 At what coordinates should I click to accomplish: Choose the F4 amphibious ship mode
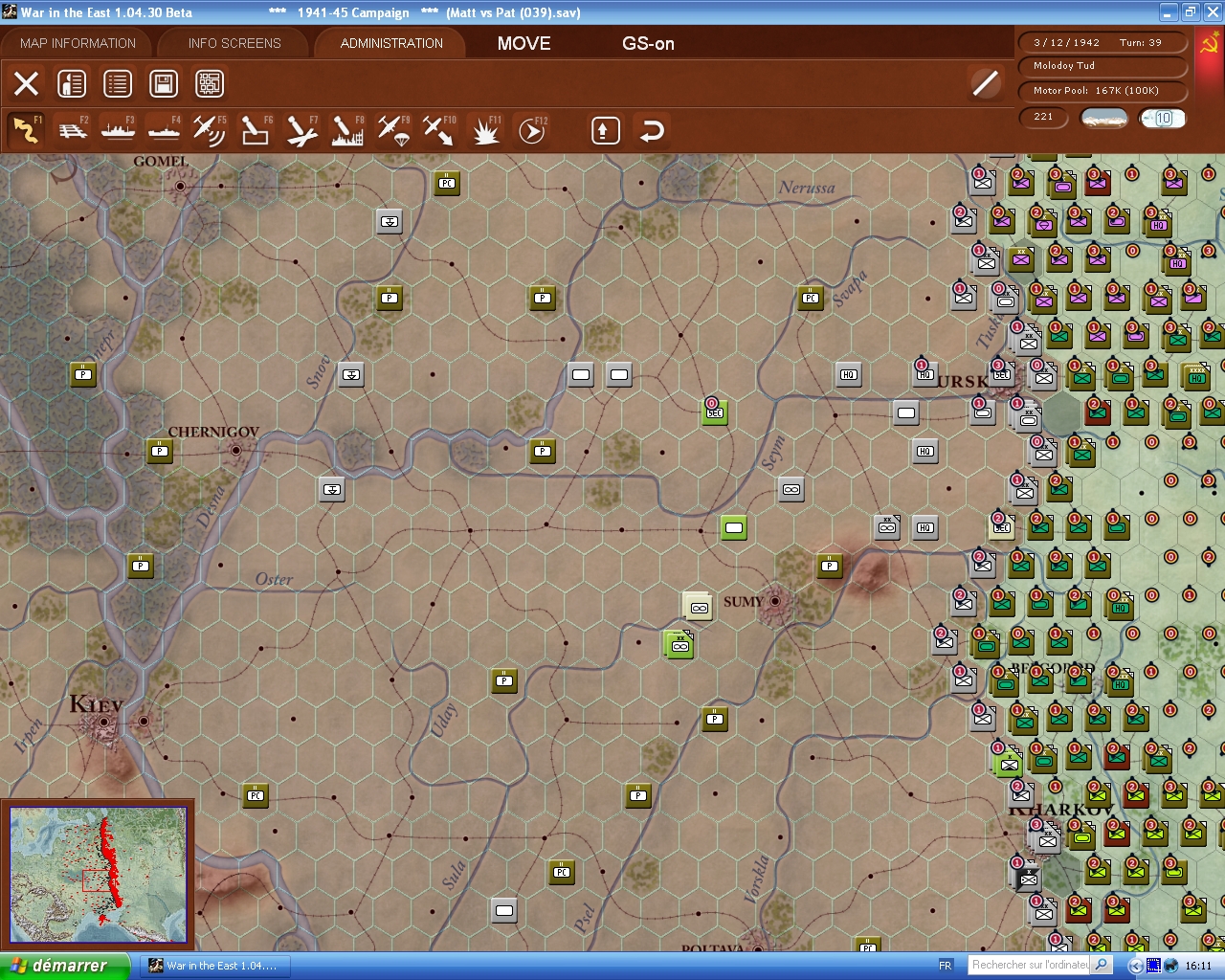click(164, 130)
